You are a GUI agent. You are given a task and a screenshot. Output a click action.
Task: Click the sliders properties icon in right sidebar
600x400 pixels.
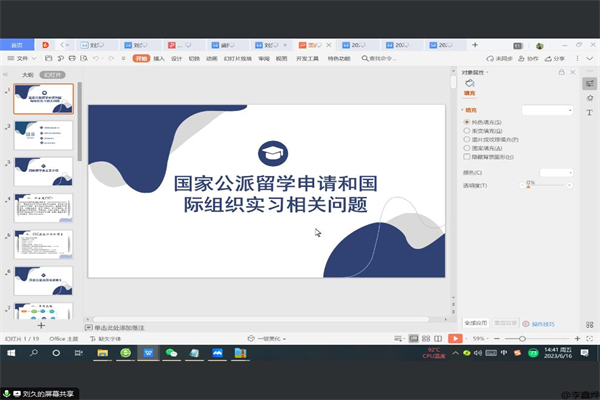click(589, 84)
